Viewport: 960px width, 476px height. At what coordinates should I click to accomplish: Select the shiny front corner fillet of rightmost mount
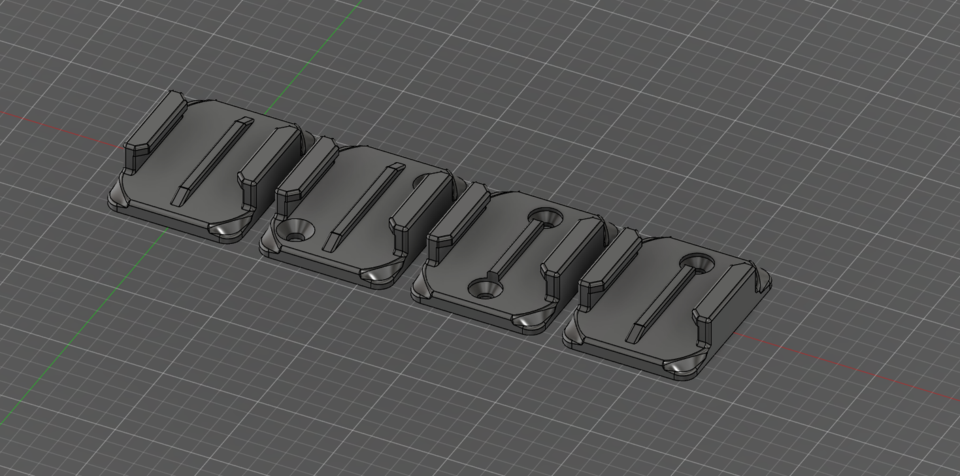click(x=686, y=366)
